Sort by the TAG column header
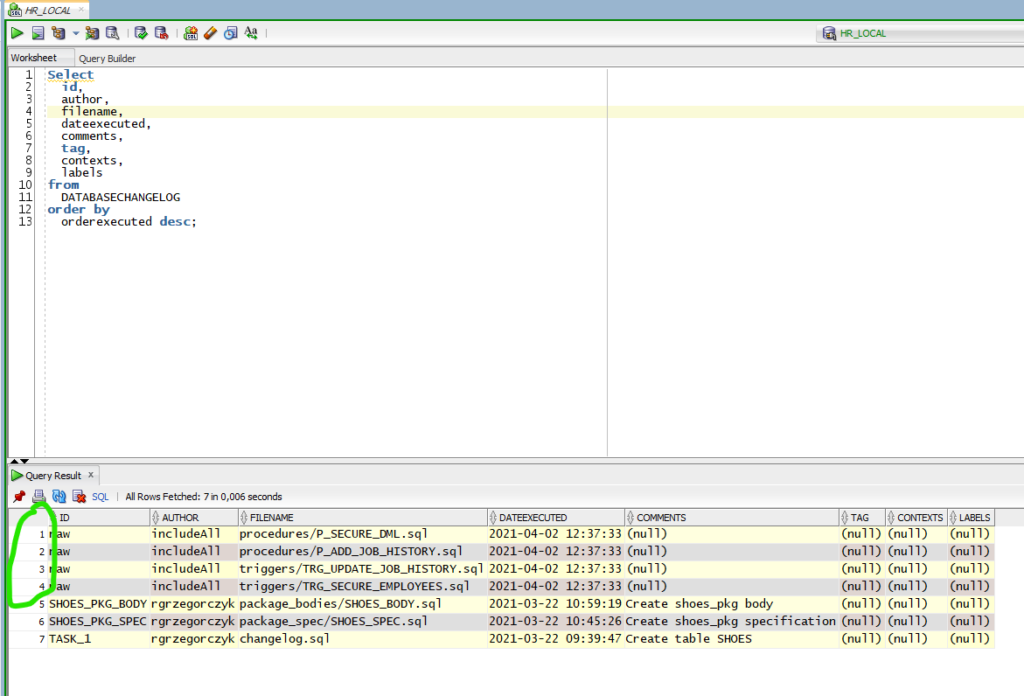 862,517
